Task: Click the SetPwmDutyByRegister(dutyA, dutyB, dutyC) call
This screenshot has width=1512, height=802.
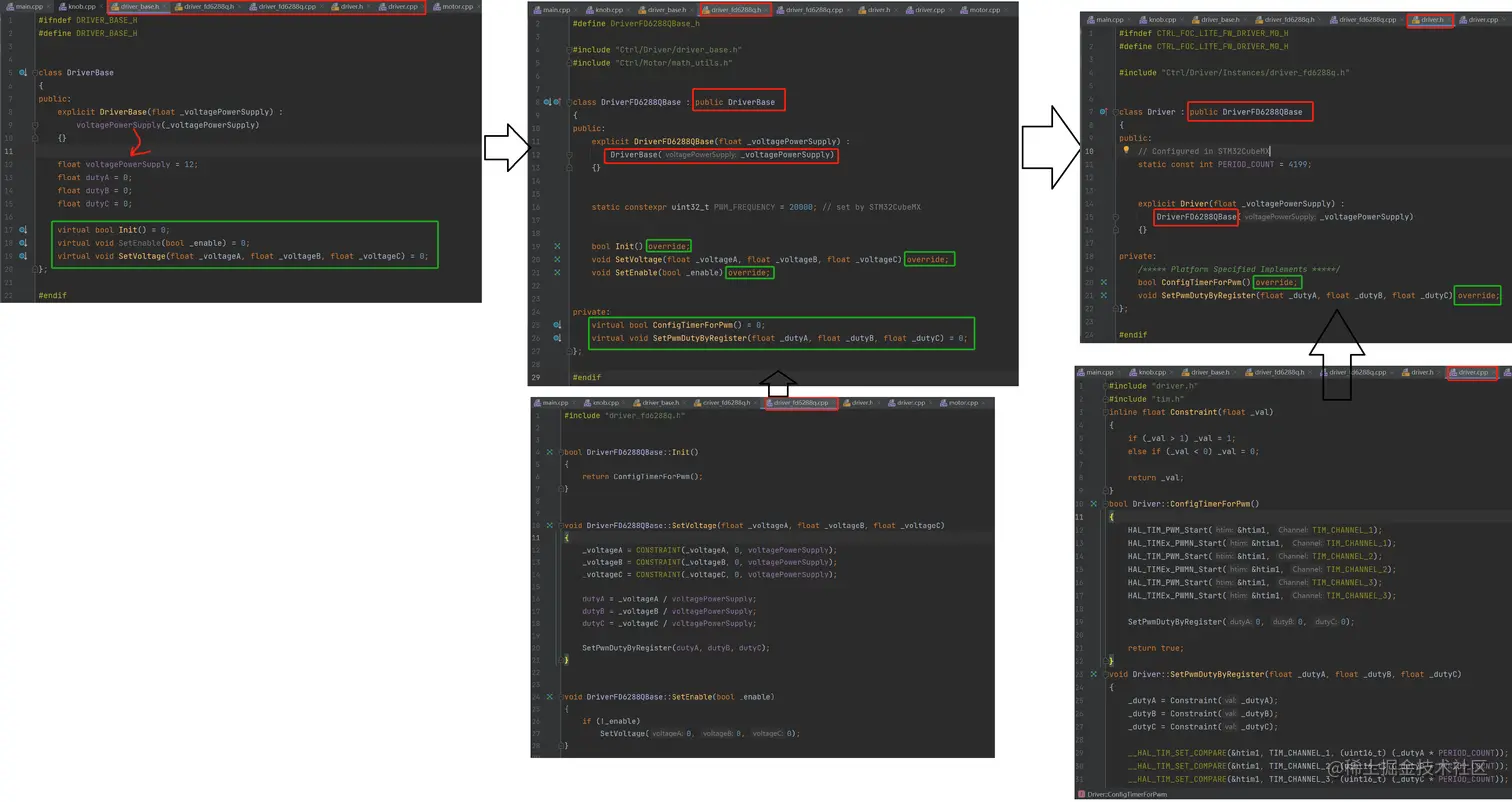Action: tap(676, 648)
